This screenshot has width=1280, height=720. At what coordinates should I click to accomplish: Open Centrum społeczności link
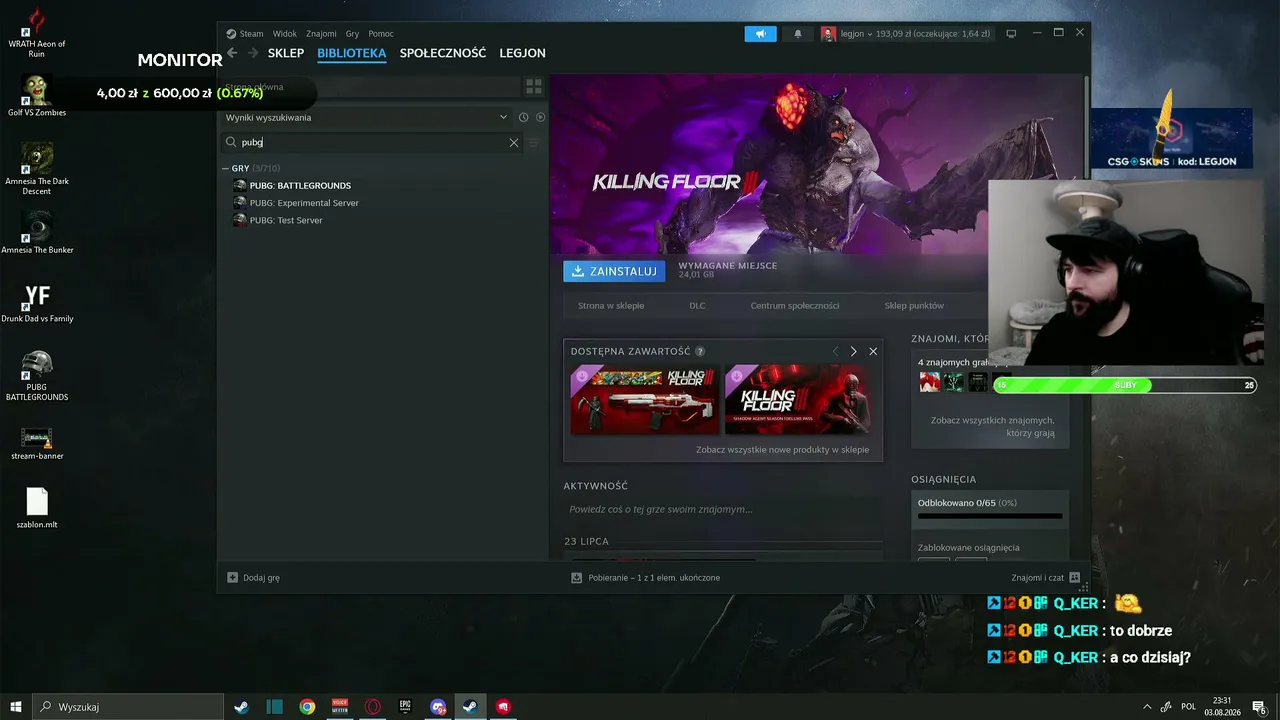[x=795, y=306]
